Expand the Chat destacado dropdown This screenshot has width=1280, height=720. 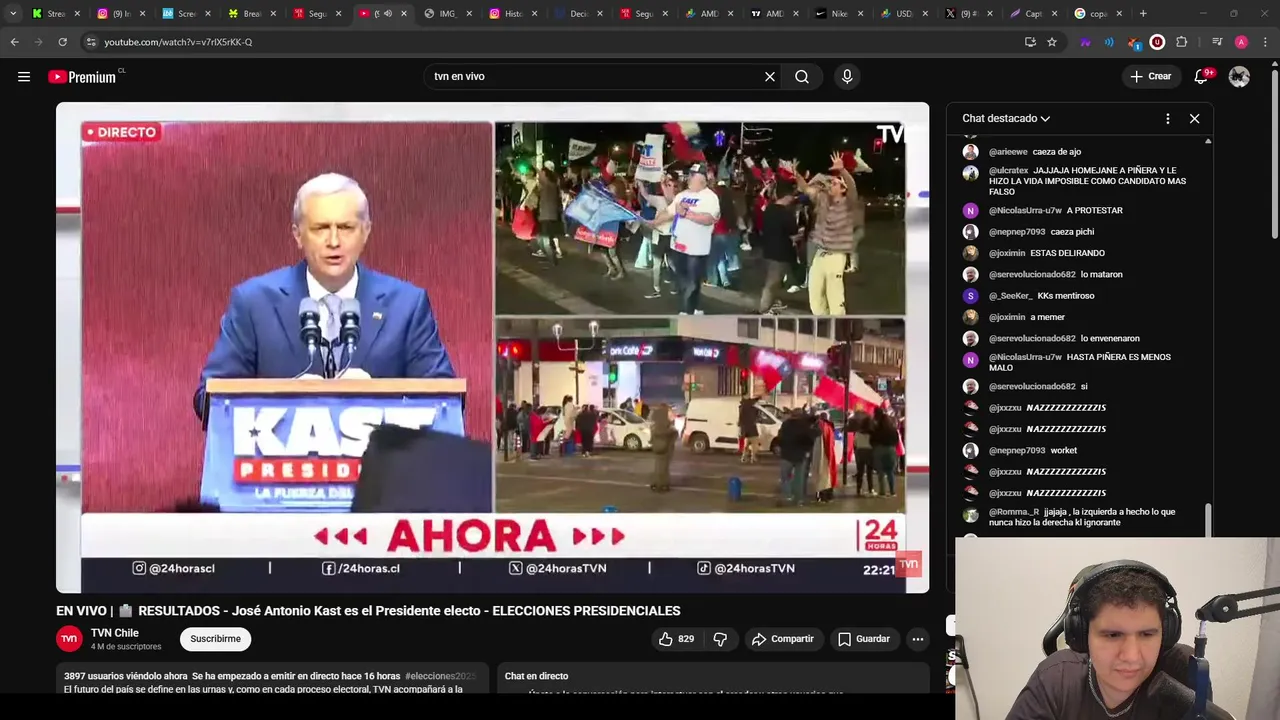tap(1006, 118)
